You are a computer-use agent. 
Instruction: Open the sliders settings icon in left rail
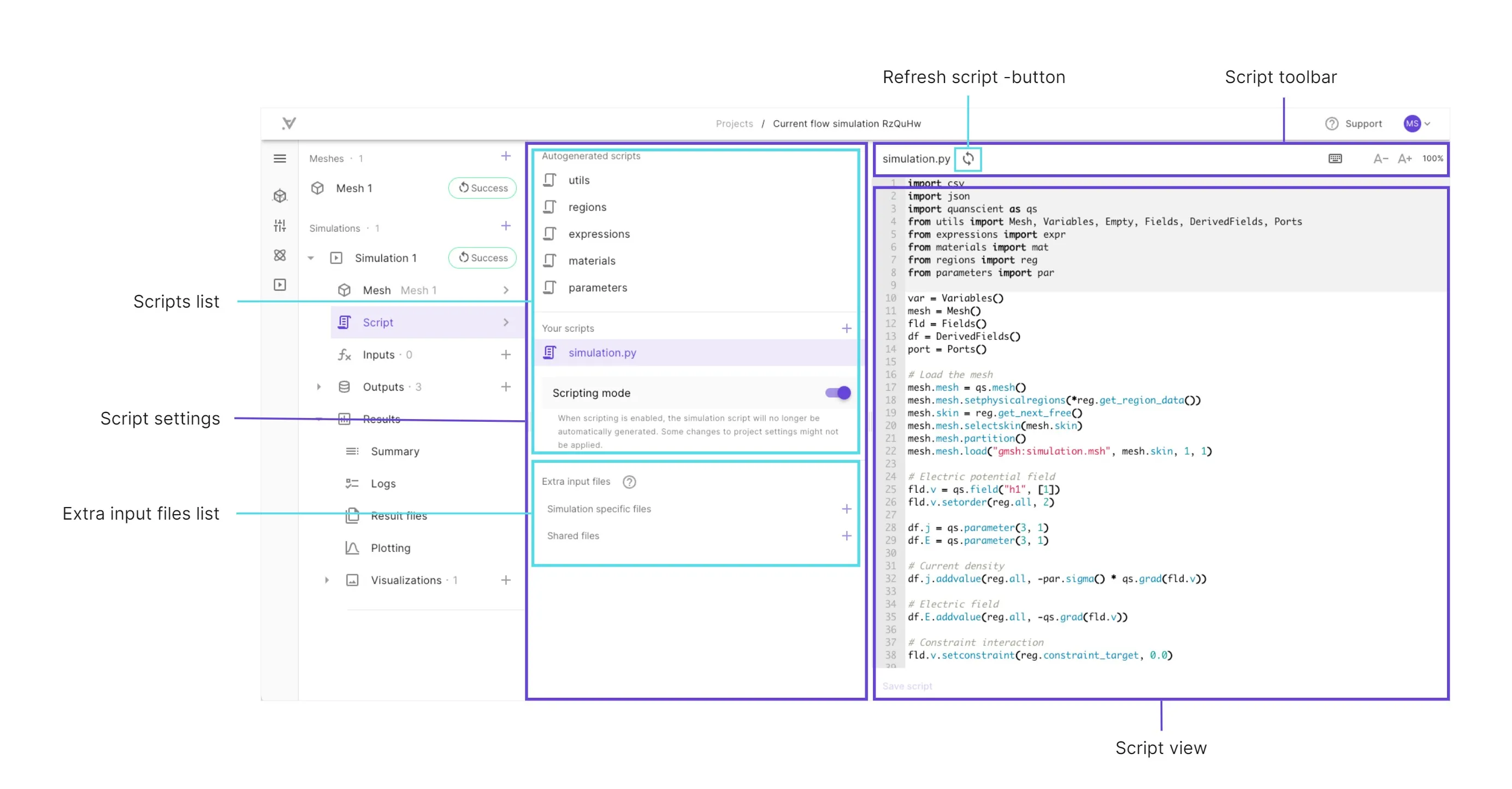coord(280,226)
